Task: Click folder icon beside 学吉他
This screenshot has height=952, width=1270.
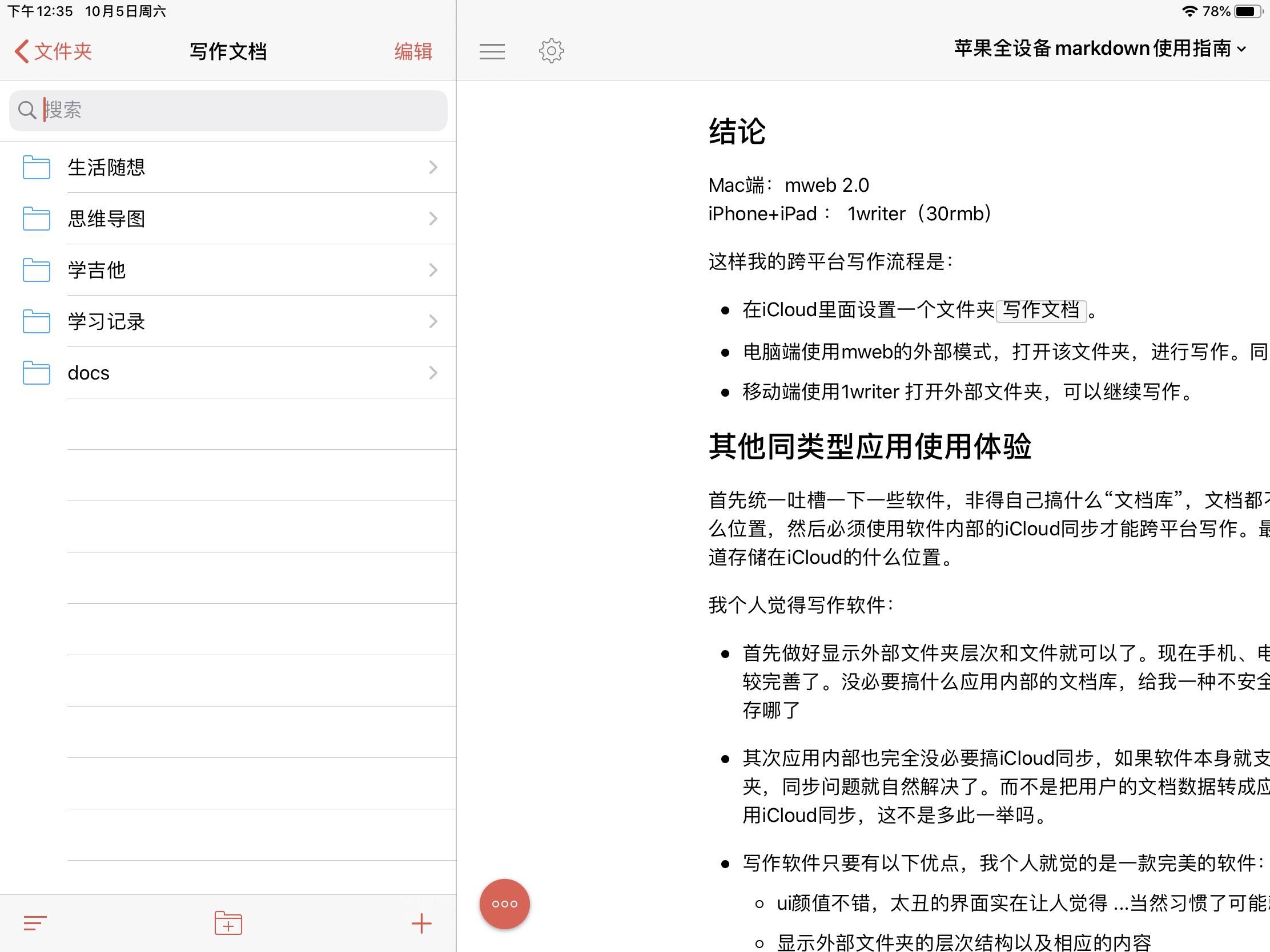Action: [x=36, y=270]
